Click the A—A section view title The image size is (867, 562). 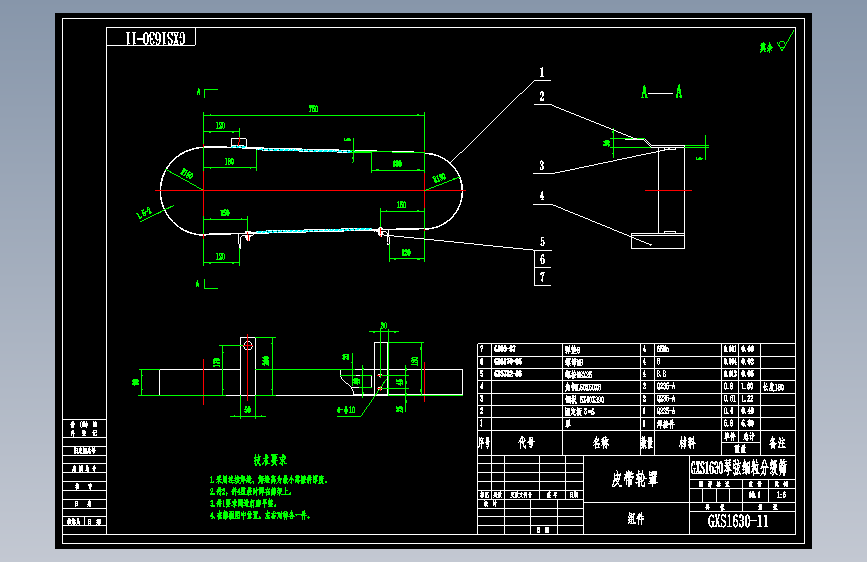tap(661, 92)
